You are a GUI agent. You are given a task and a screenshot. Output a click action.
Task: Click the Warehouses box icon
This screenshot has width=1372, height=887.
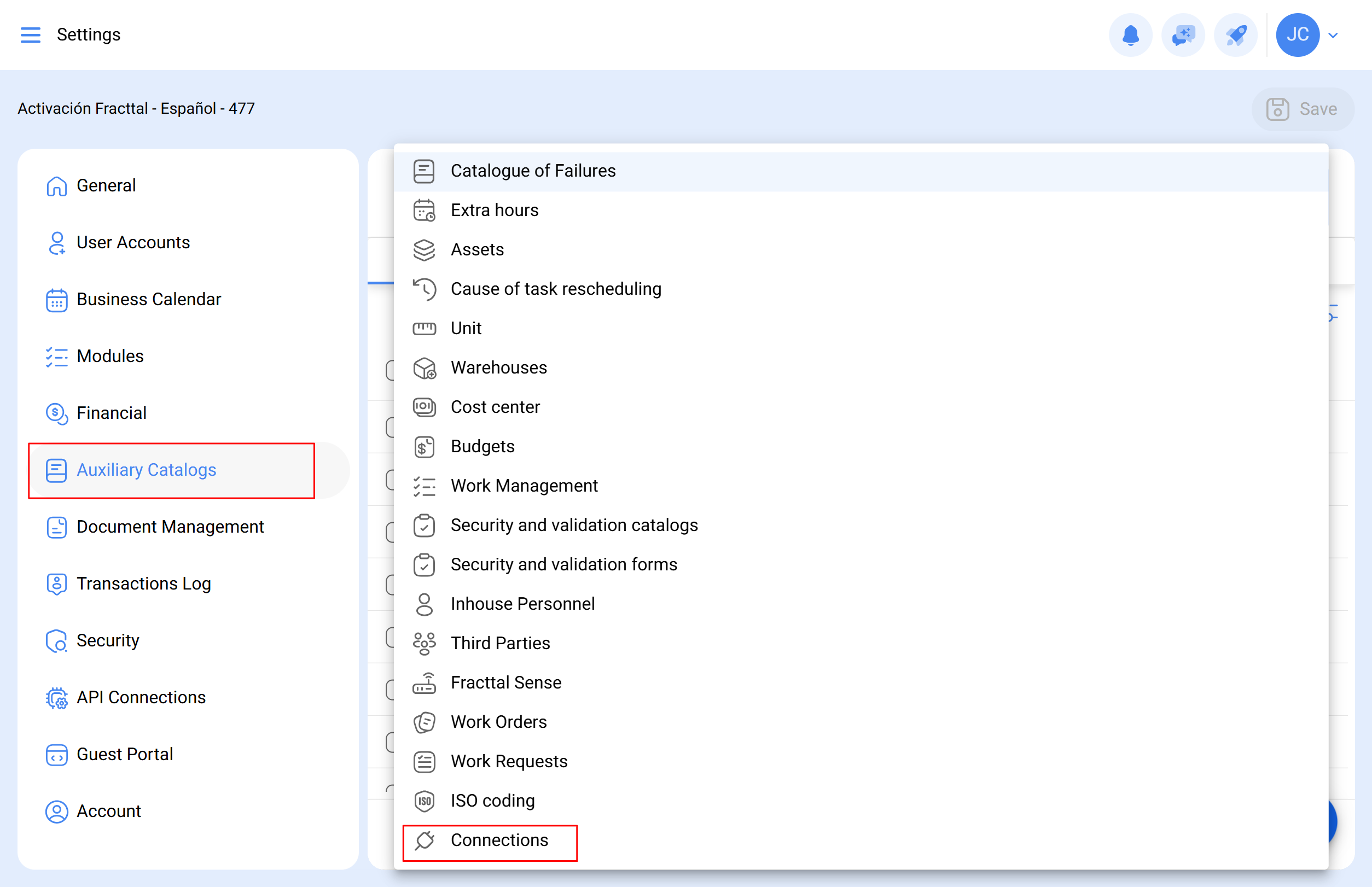click(424, 368)
